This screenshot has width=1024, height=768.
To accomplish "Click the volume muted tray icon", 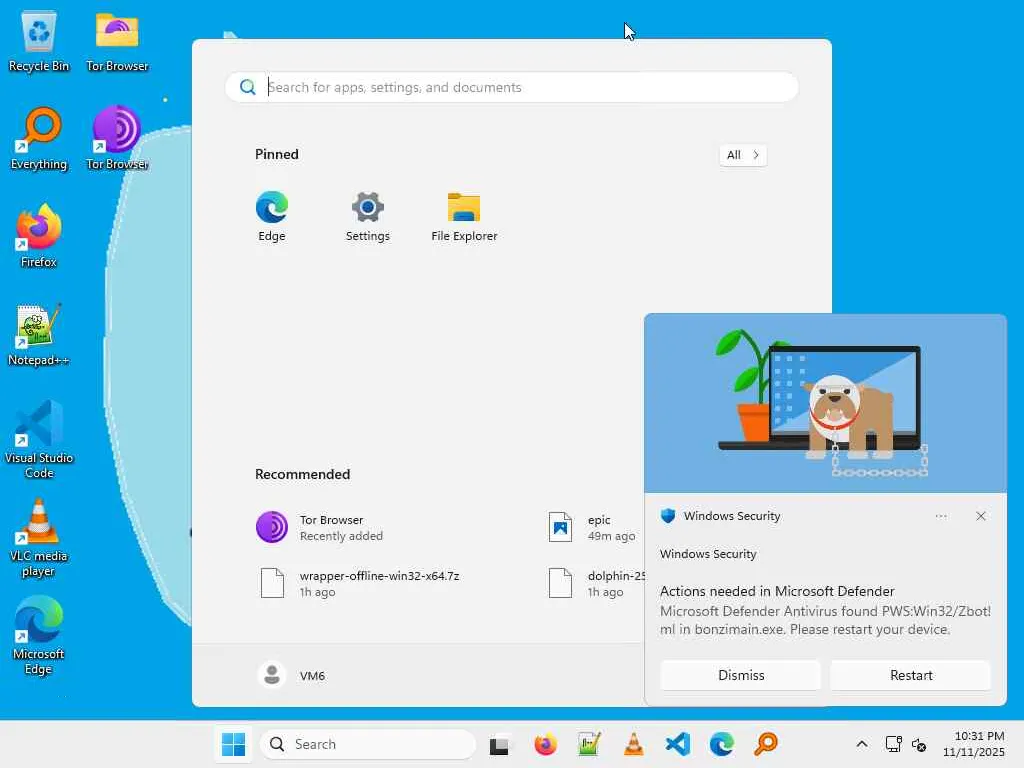I will coord(919,744).
